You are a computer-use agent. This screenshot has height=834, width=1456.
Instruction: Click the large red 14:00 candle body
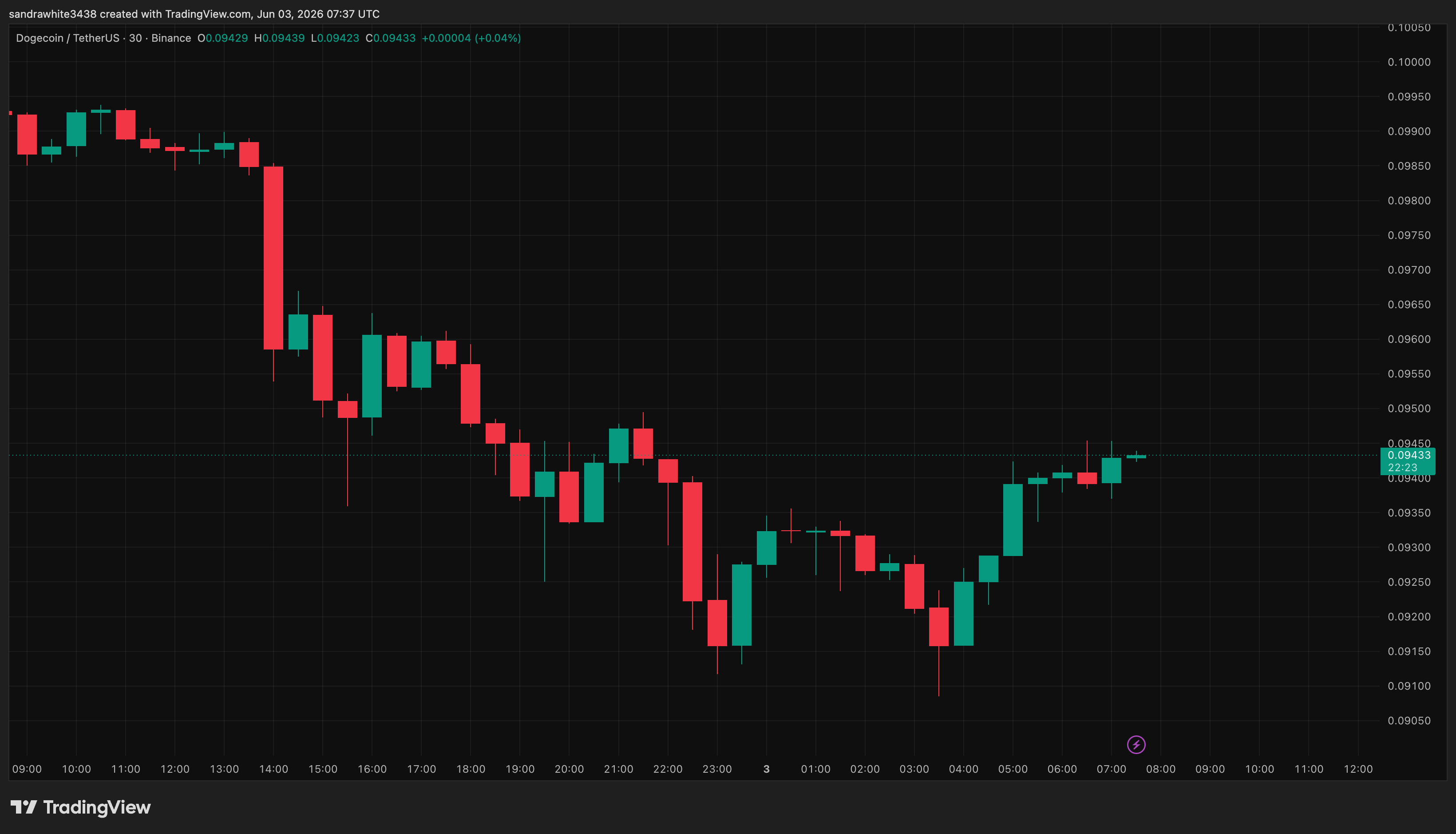point(273,258)
